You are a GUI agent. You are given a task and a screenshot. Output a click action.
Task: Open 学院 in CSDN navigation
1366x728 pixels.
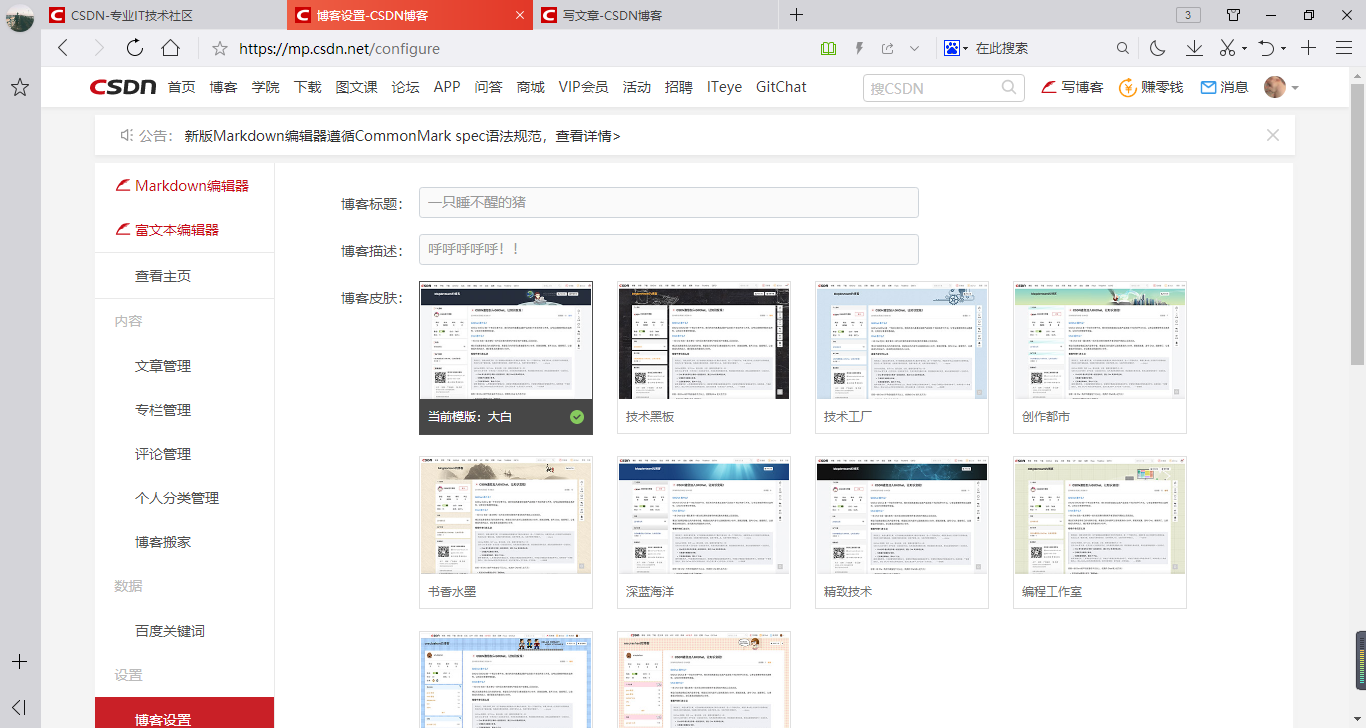pyautogui.click(x=266, y=87)
